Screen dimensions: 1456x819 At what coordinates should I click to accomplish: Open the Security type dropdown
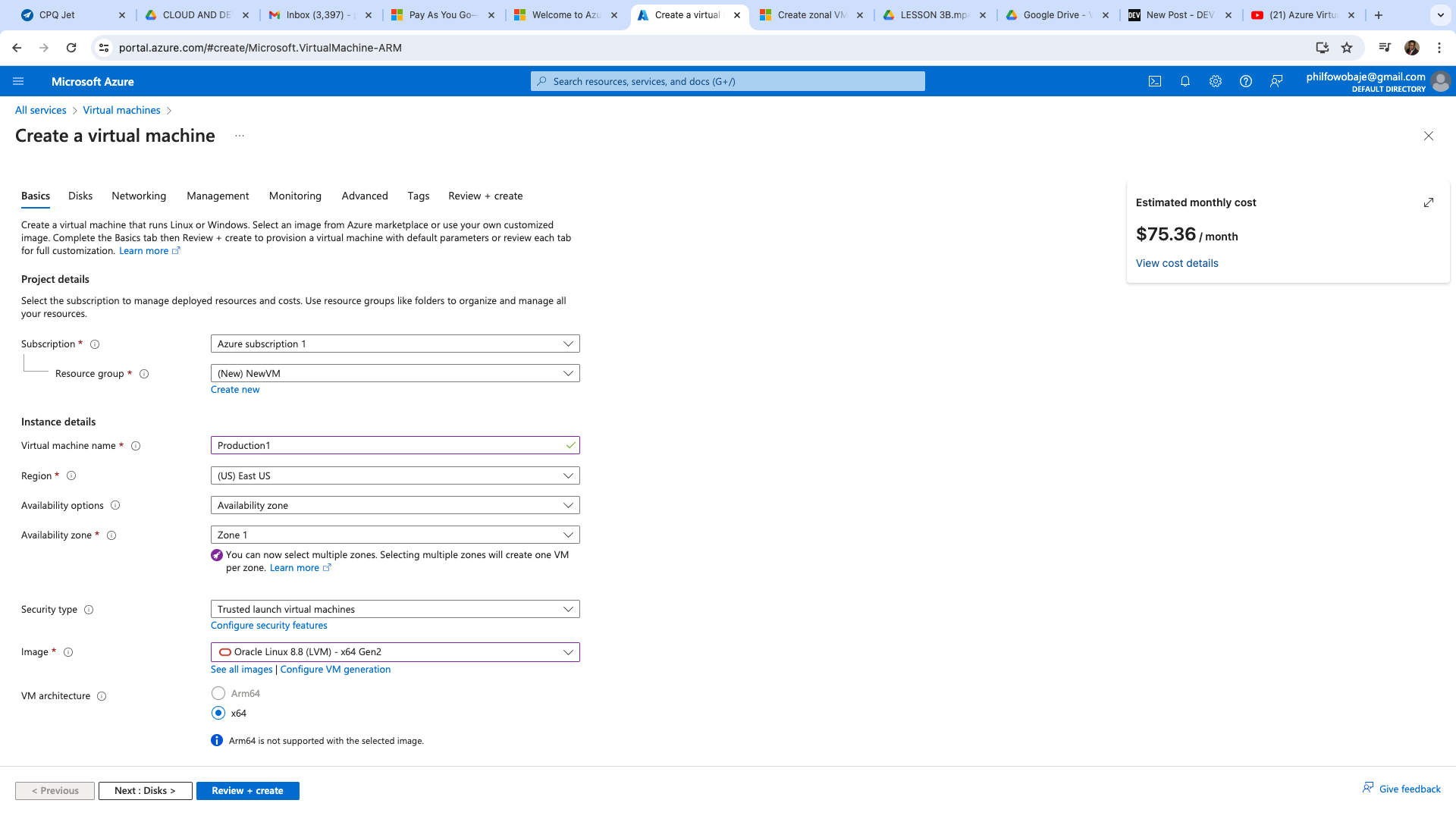(394, 609)
